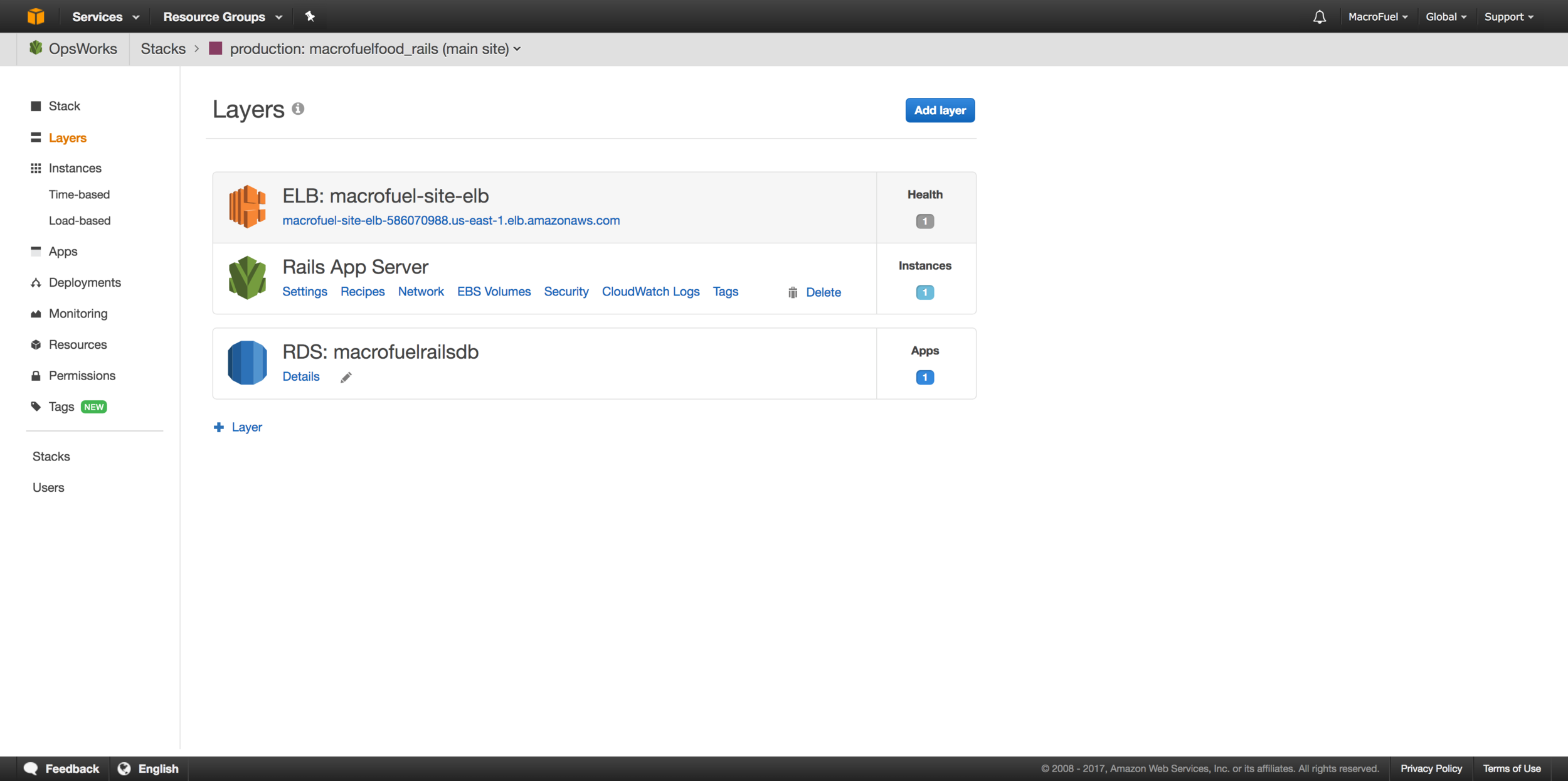Open the MacroFuel account menu

click(x=1378, y=17)
